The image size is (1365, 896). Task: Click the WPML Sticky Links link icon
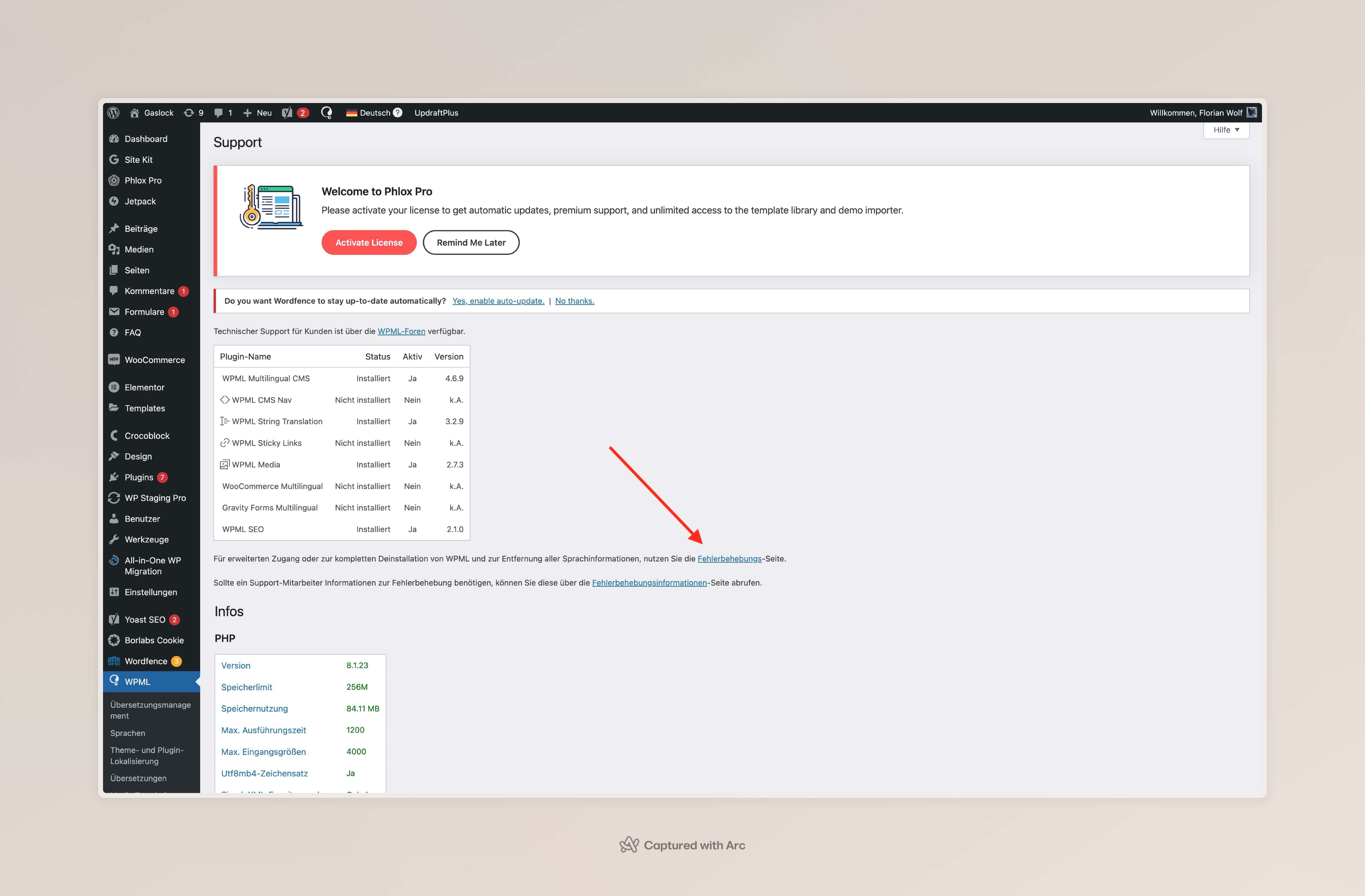(225, 443)
